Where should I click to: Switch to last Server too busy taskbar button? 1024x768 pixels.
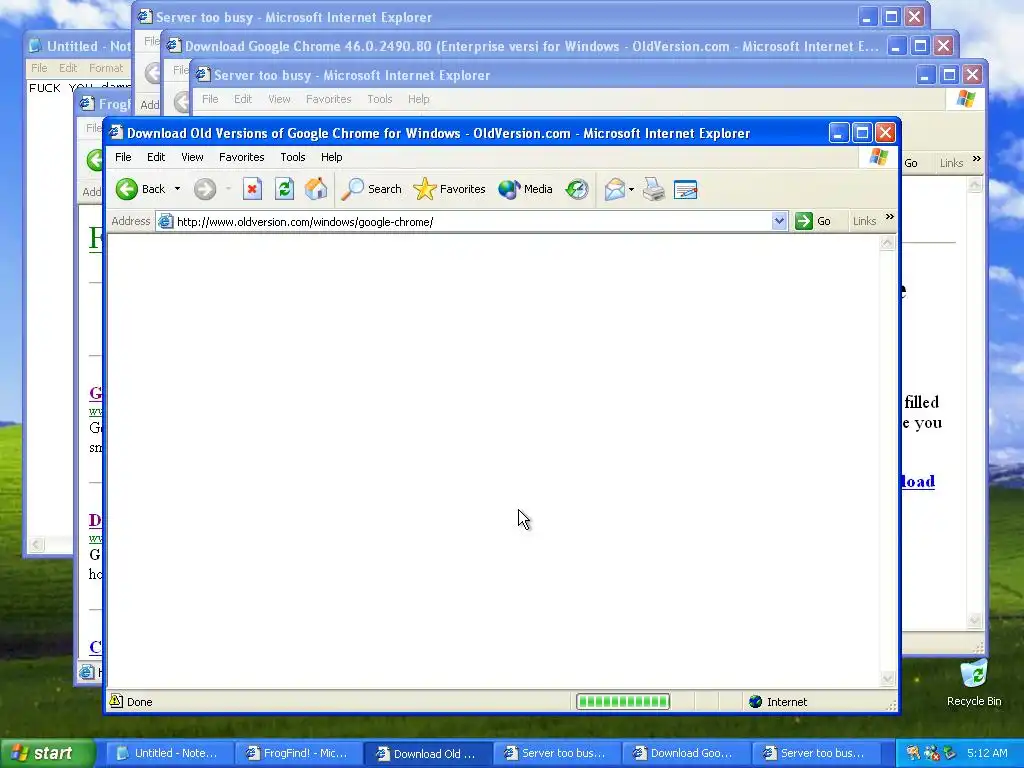[814, 753]
